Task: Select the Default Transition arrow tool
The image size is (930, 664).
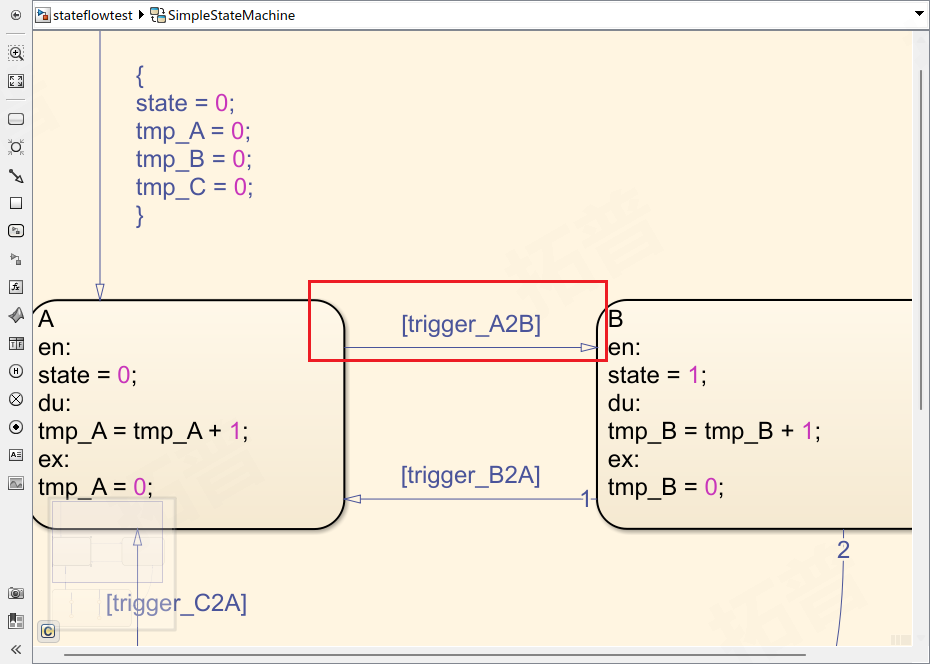Action: tap(15, 175)
